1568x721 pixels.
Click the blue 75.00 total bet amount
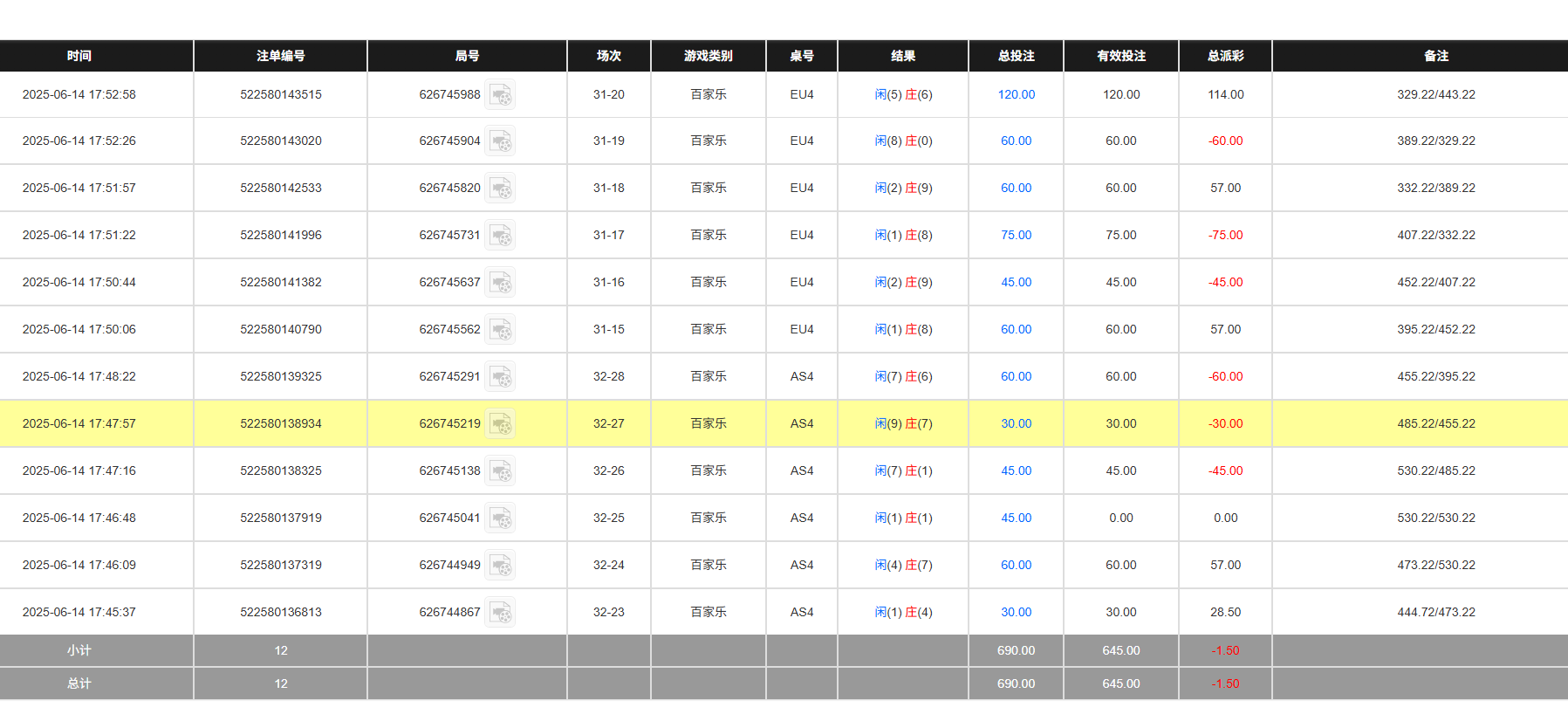click(1016, 236)
